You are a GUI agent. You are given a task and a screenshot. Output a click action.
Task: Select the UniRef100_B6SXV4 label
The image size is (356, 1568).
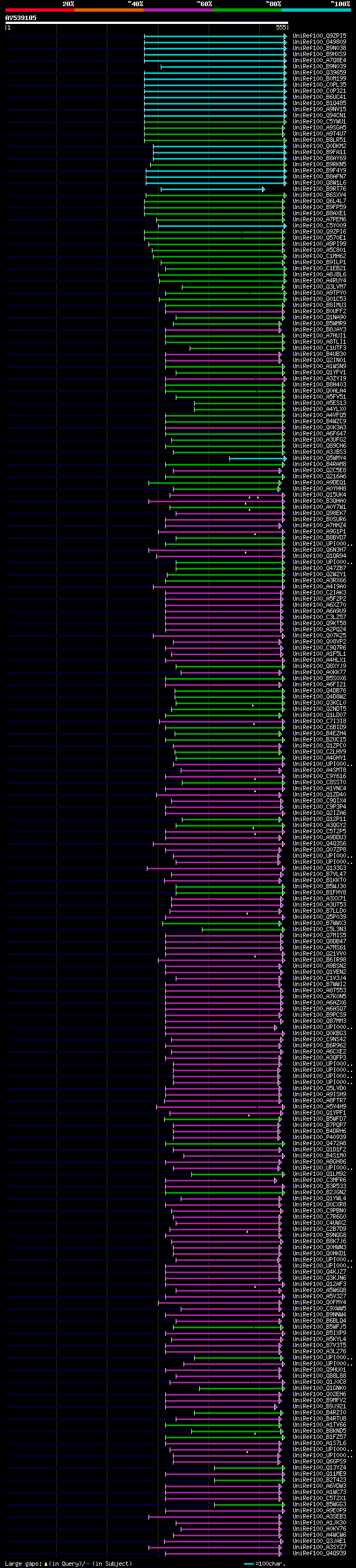[319, 195]
